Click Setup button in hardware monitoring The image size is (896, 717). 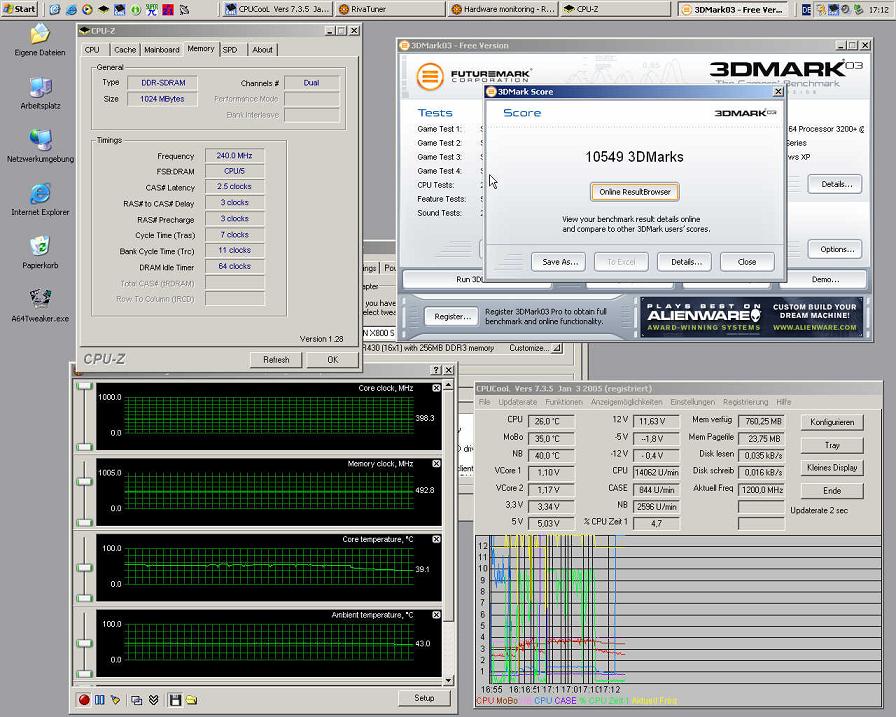[424, 698]
